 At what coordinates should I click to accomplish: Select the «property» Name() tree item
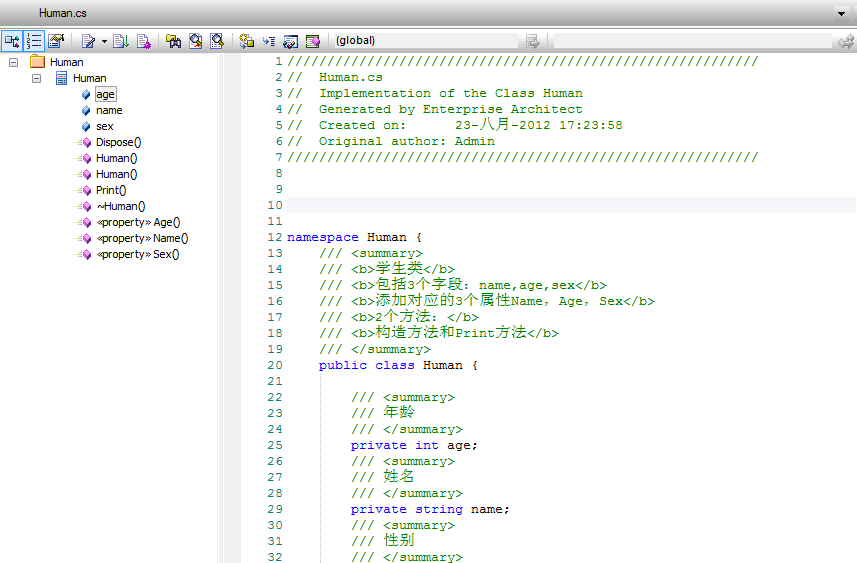[x=141, y=238]
